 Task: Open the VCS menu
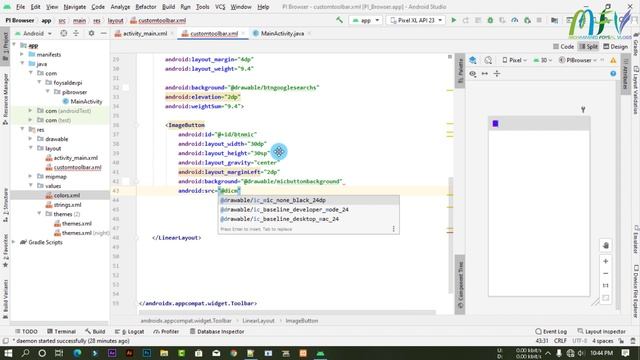pyautogui.click(x=220, y=7)
